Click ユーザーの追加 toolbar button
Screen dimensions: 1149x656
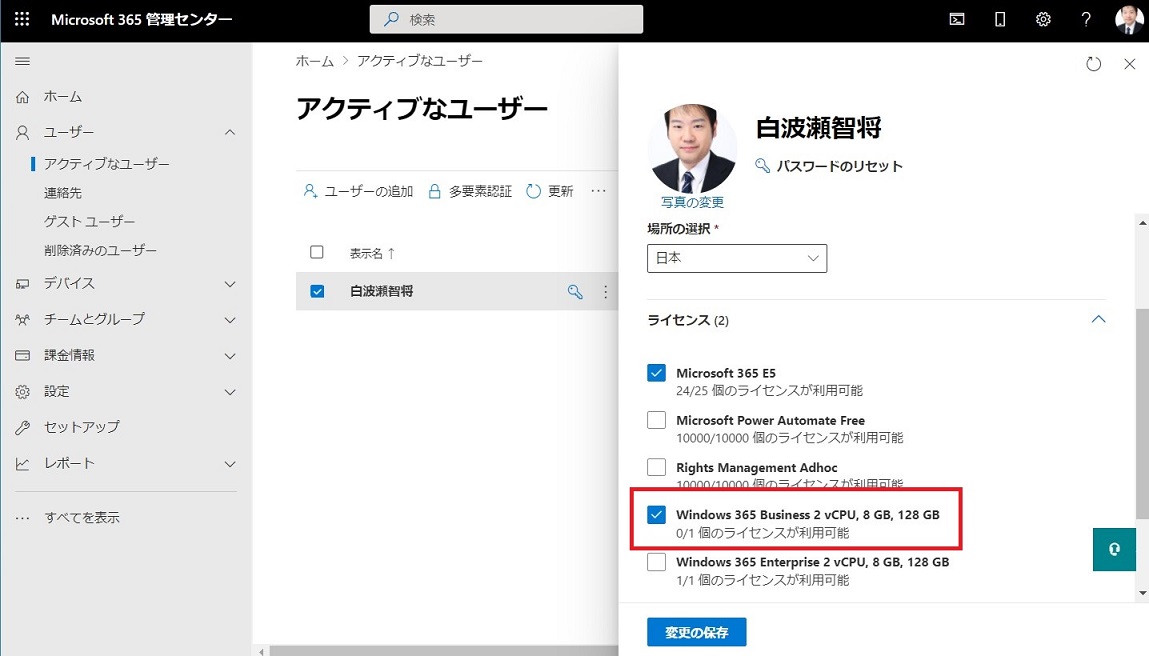(x=358, y=191)
